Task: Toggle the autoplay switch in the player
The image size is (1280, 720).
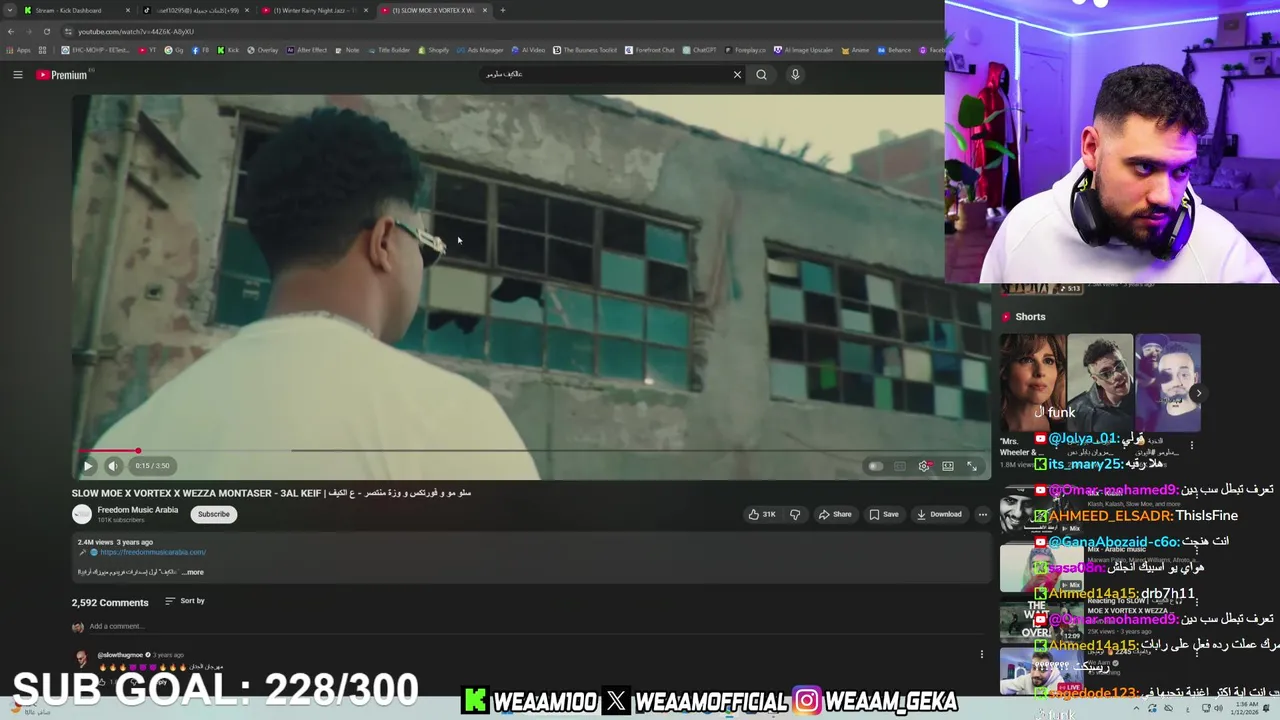Action: pyautogui.click(x=875, y=466)
